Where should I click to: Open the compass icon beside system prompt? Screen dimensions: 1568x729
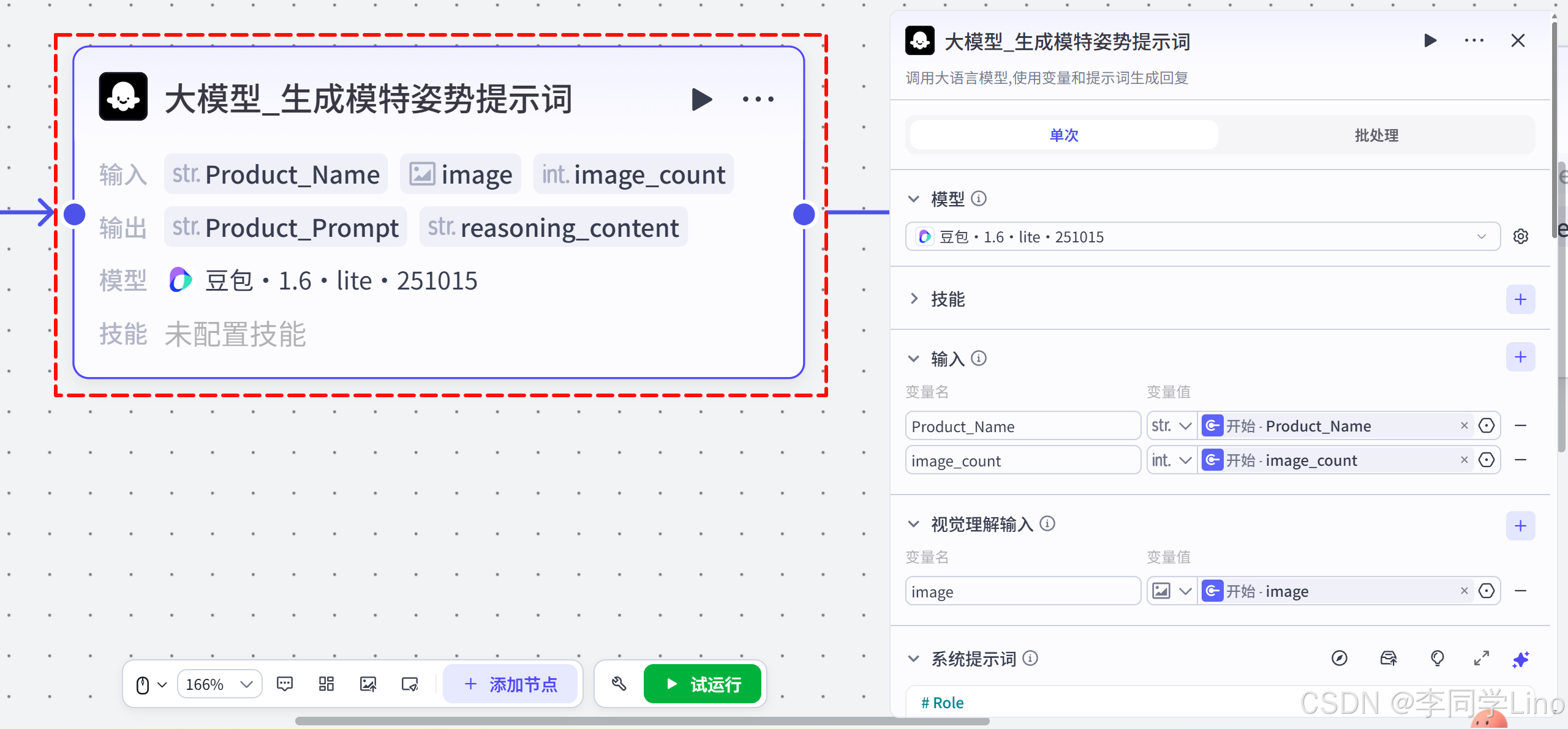[1340, 659]
